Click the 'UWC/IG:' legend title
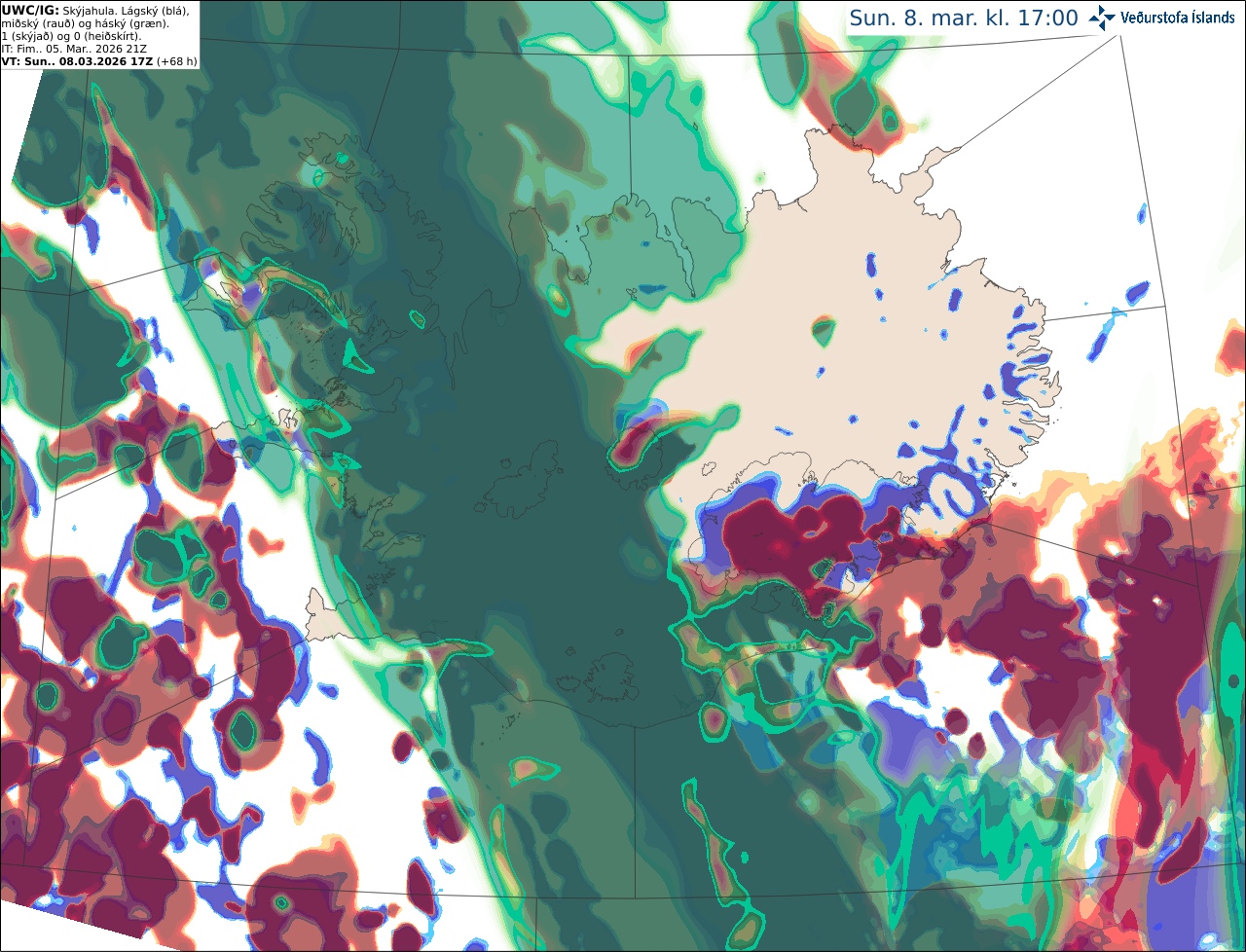 point(30,10)
